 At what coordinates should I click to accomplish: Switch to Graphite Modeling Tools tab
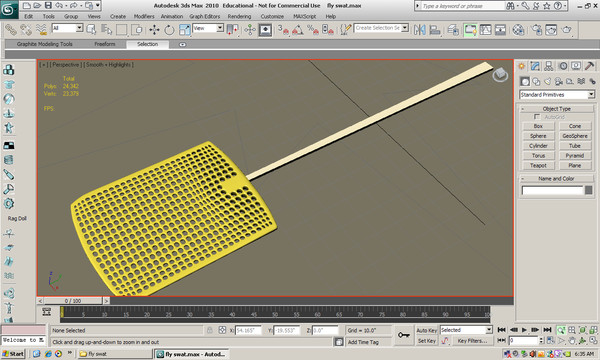pos(45,44)
